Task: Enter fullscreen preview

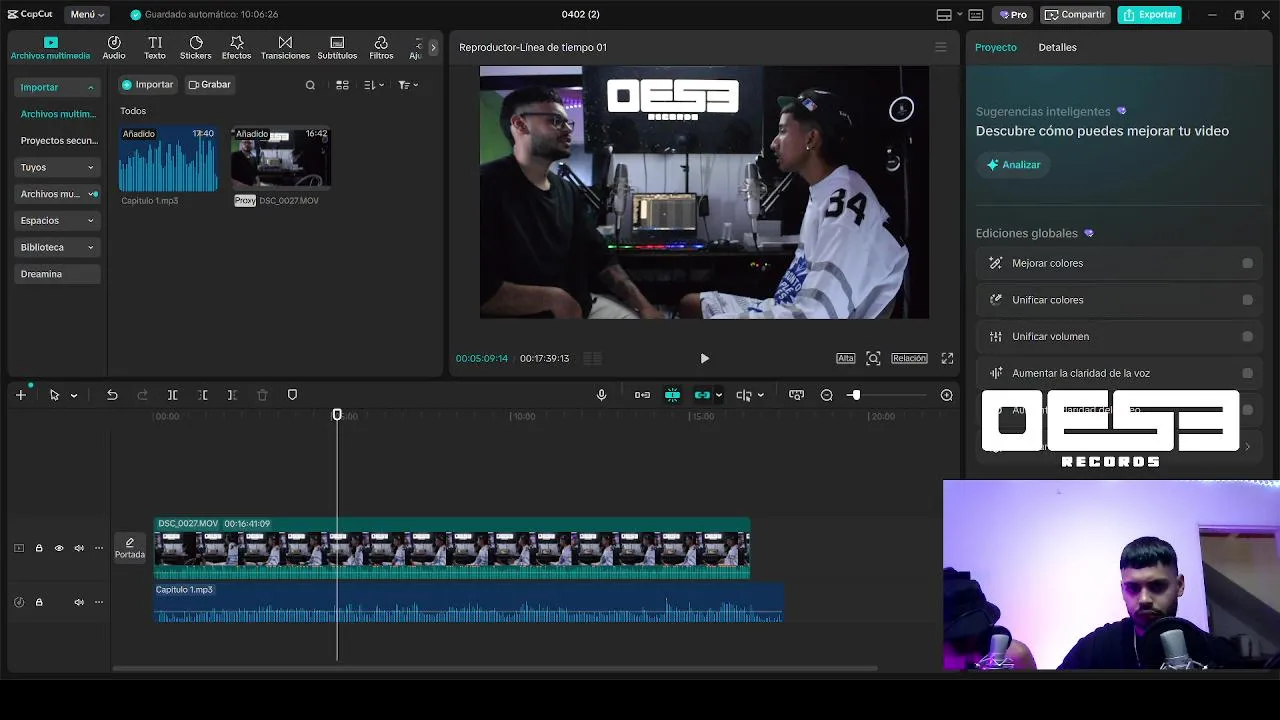Action: [x=947, y=358]
